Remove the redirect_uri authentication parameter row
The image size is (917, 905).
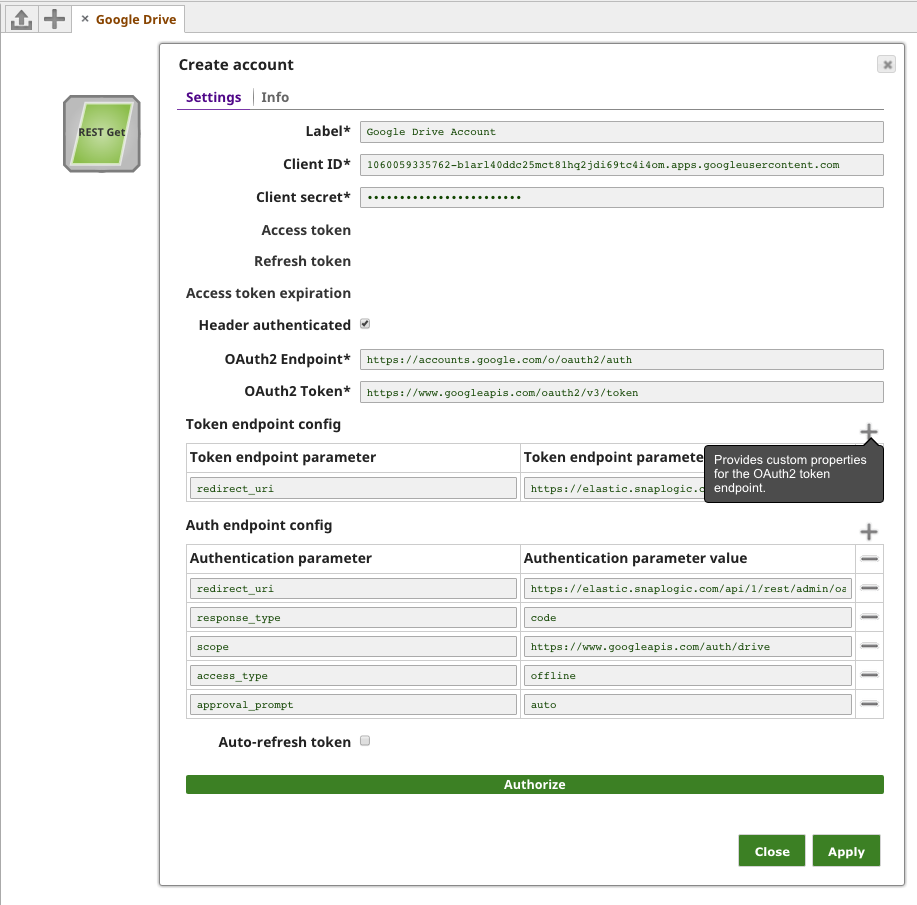click(x=869, y=587)
